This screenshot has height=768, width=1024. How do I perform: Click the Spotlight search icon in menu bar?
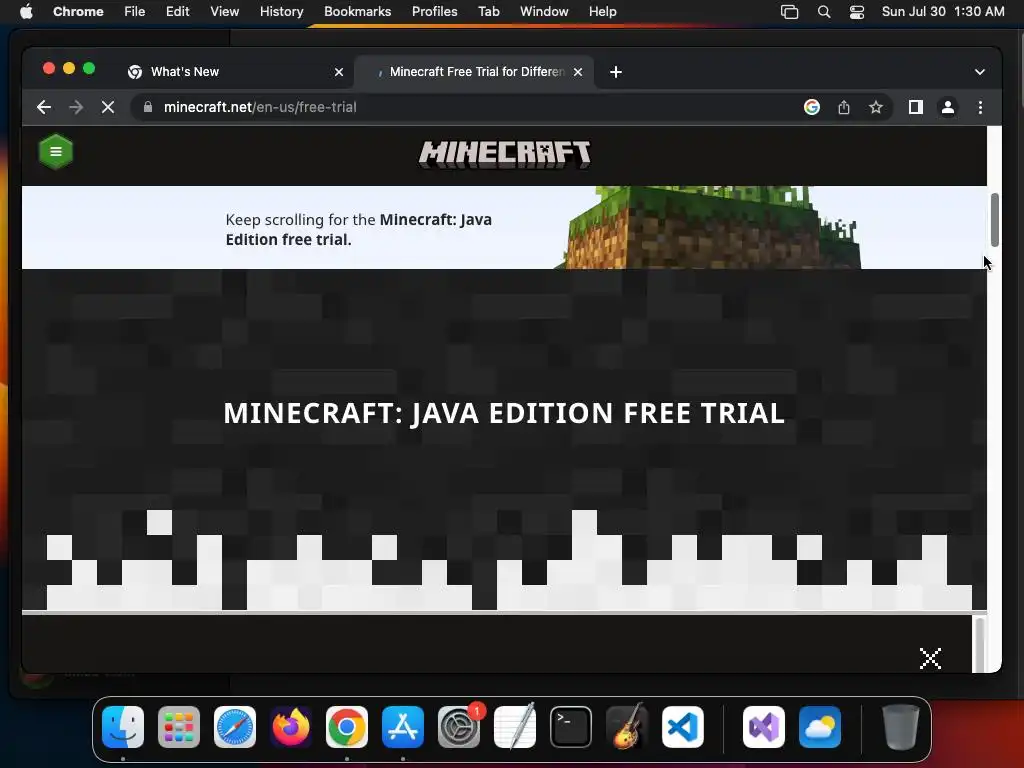[x=824, y=12]
